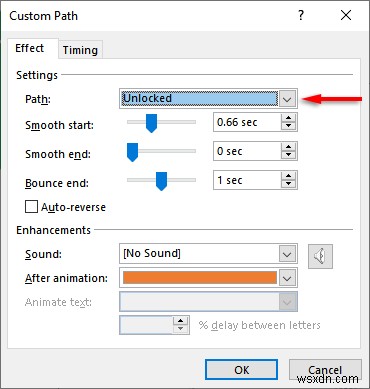The height and width of the screenshot is (389, 370).
Task: Open the Sound dropdown list
Action: click(x=287, y=255)
